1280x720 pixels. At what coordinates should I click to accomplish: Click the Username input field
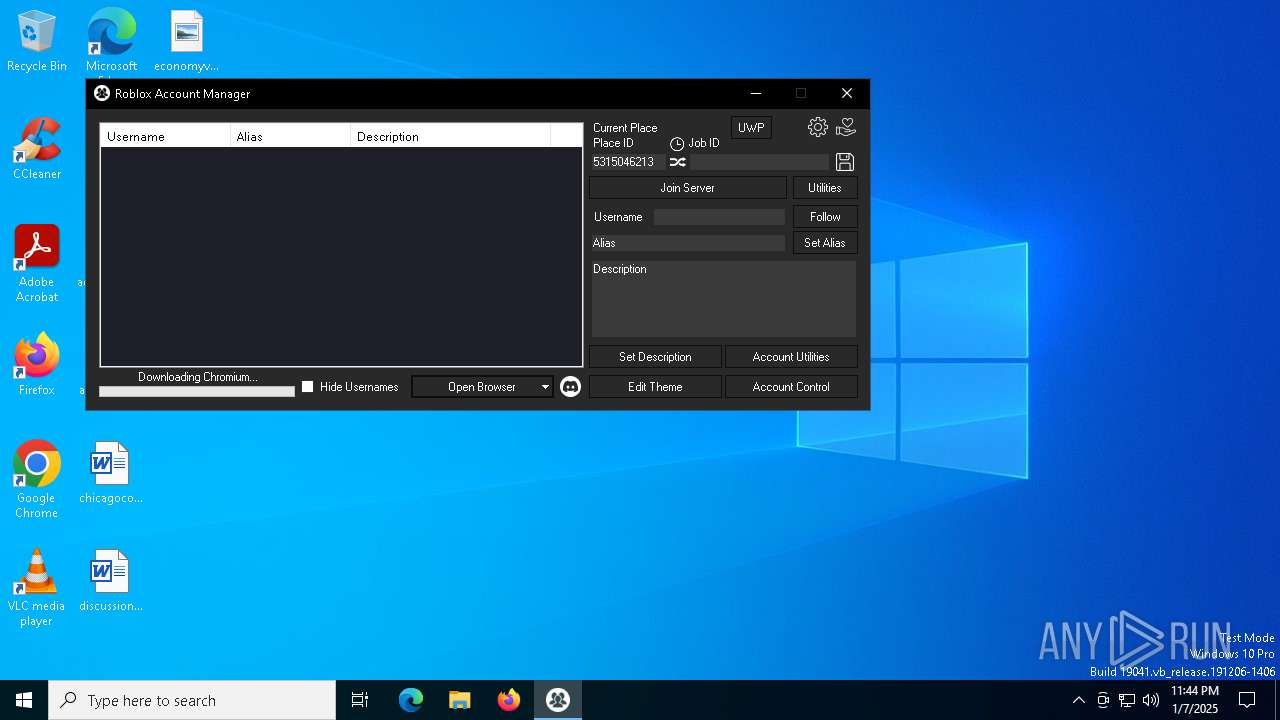coord(719,217)
